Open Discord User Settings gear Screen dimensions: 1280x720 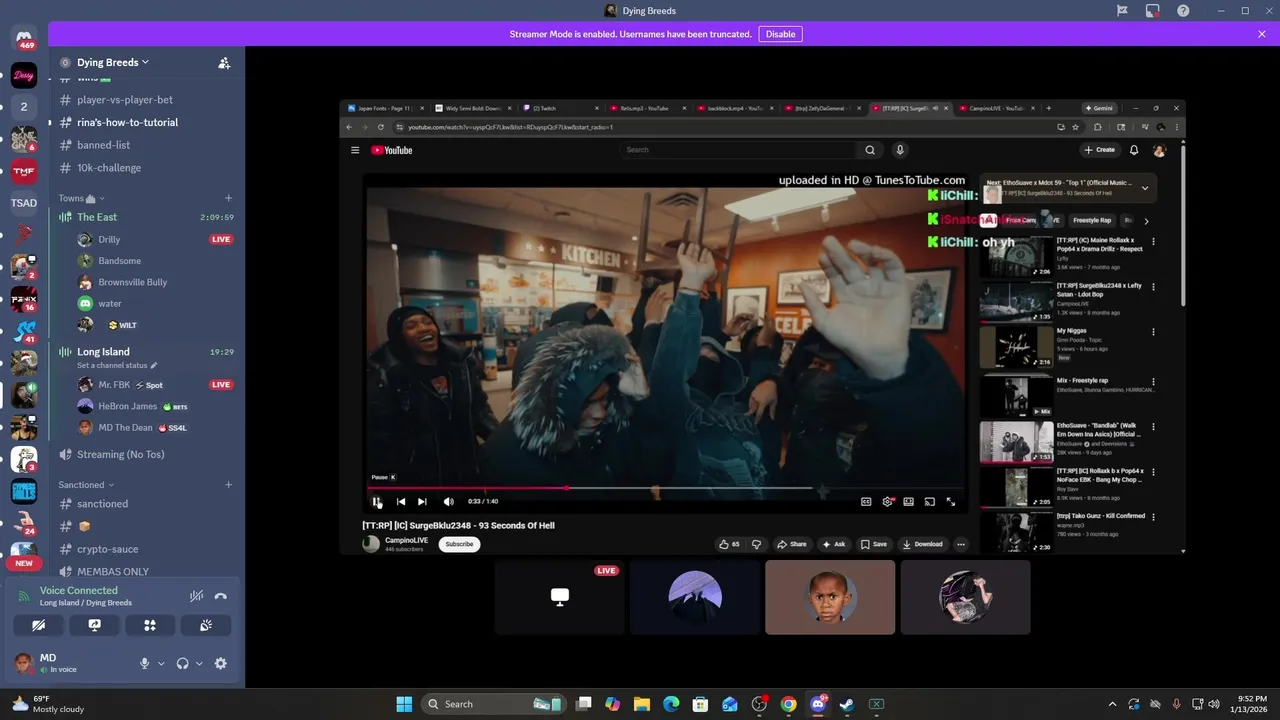221,663
